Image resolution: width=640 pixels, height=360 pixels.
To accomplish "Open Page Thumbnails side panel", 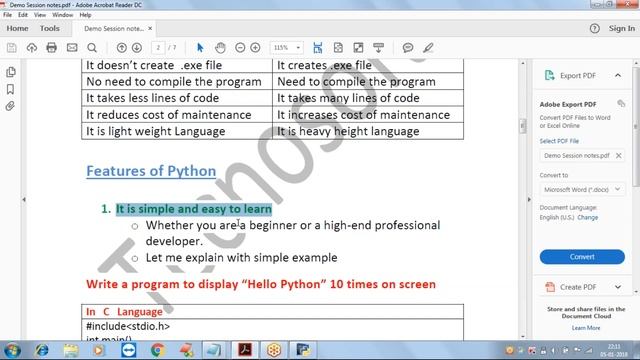I will pyautogui.click(x=11, y=72).
